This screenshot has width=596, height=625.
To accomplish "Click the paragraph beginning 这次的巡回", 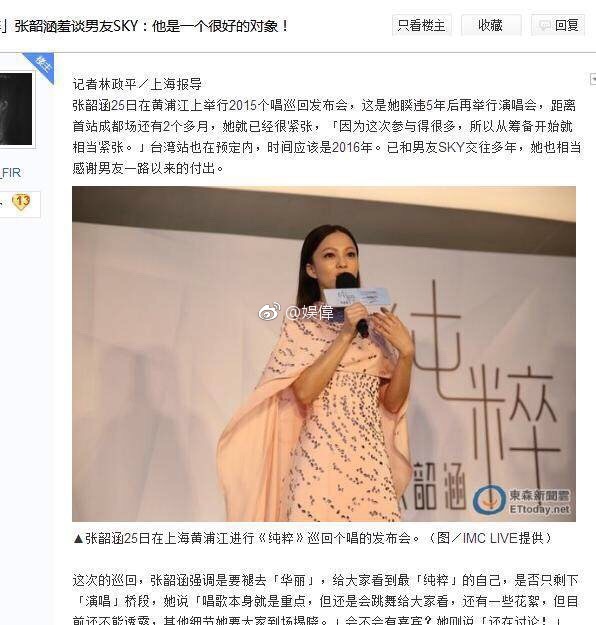I will [325, 601].
